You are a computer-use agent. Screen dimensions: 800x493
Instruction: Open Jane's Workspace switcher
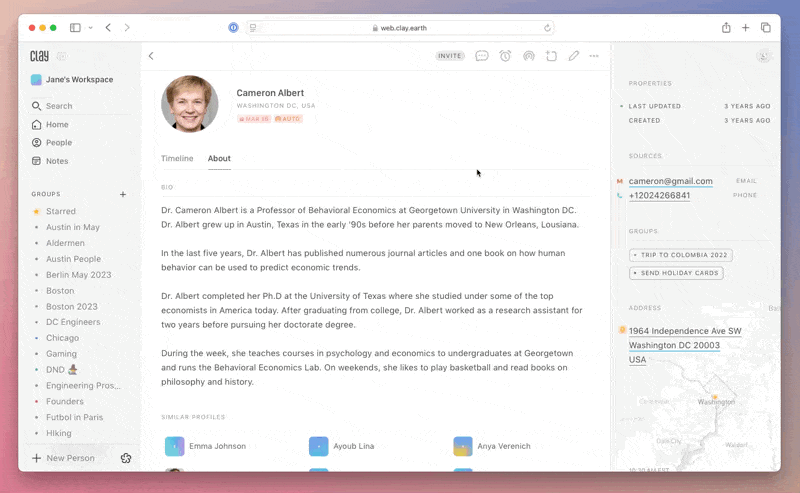click(72, 80)
